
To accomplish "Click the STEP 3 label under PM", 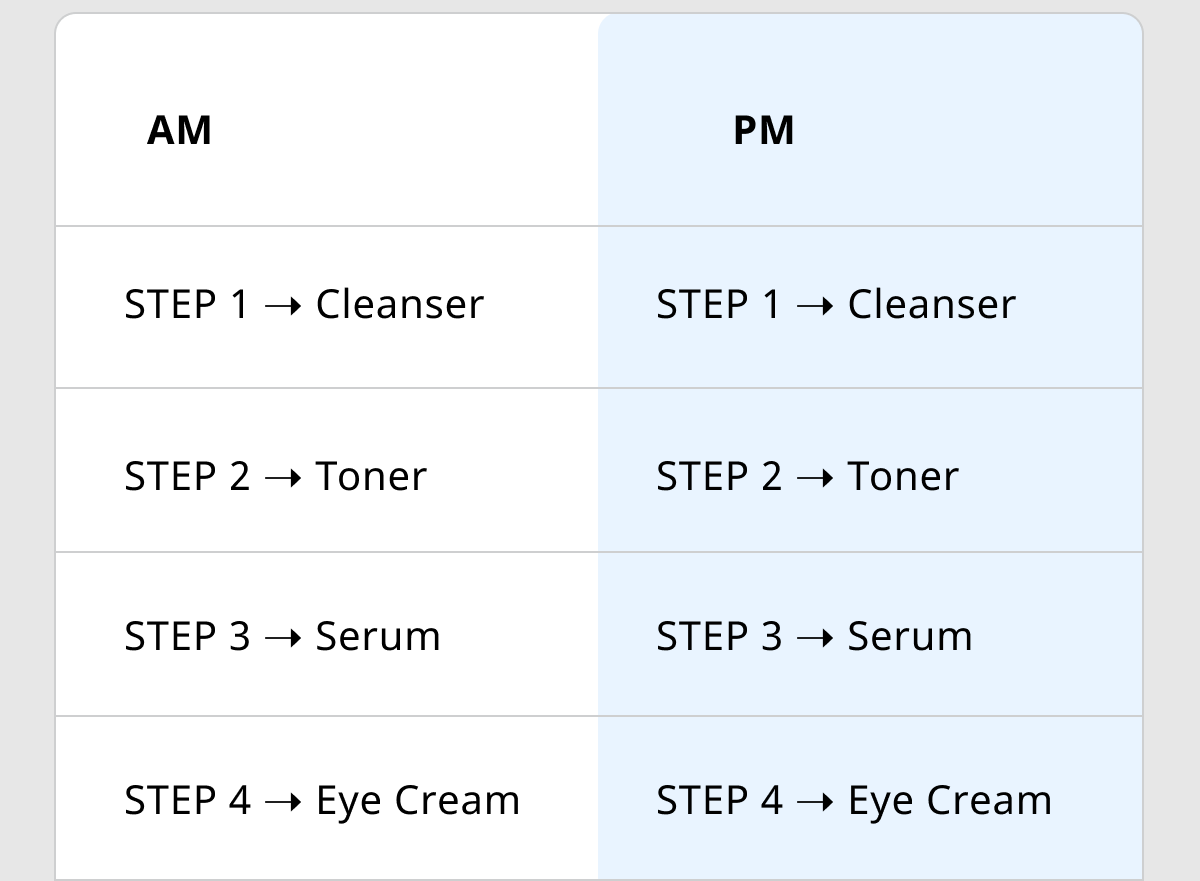I will click(719, 636).
